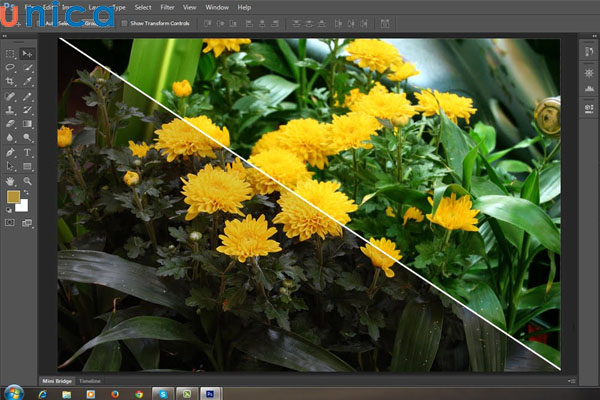Select the Pen tool
The width and height of the screenshot is (600, 400).
(x=10, y=152)
